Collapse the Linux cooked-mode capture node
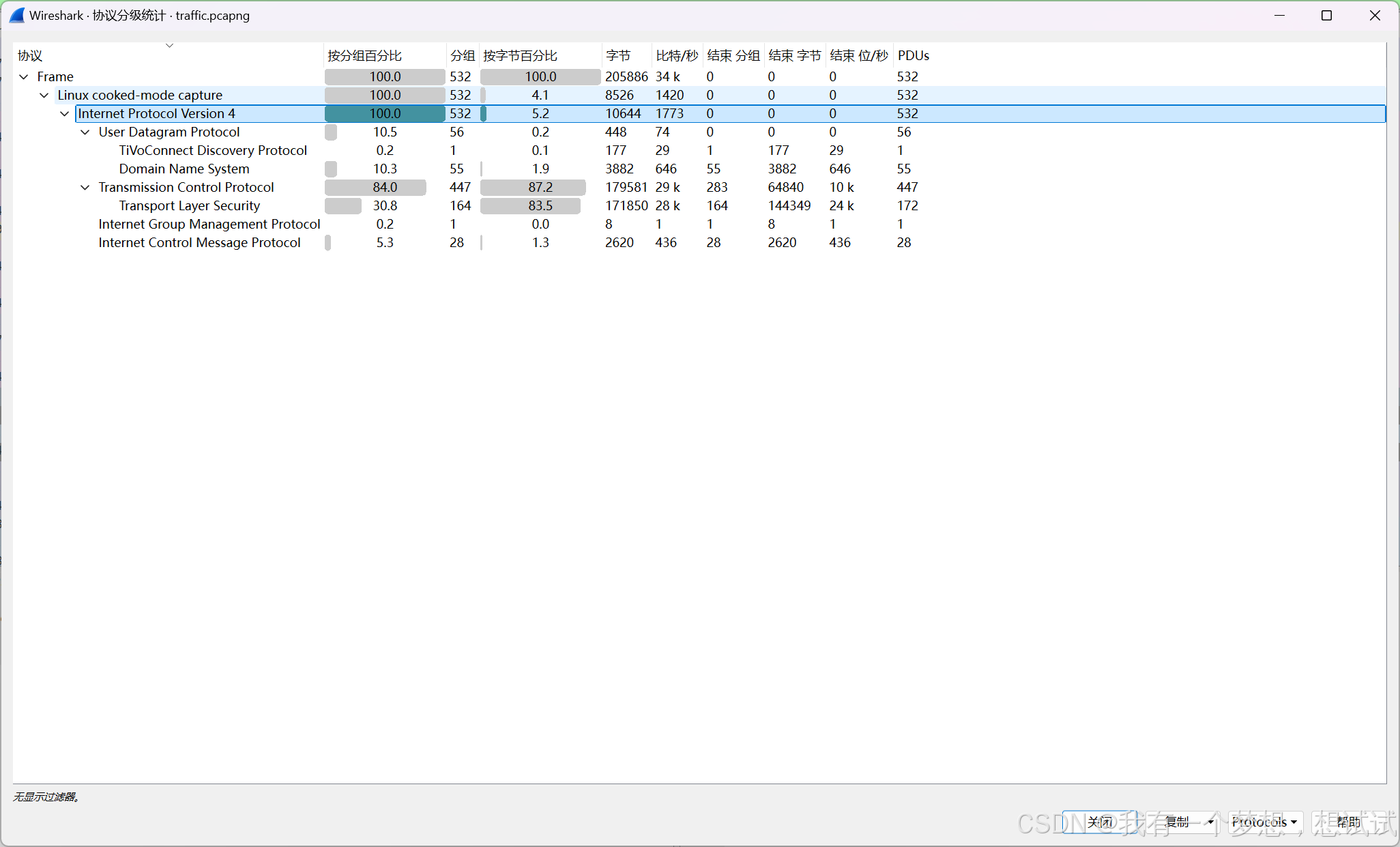This screenshot has width=1400, height=847. point(44,96)
